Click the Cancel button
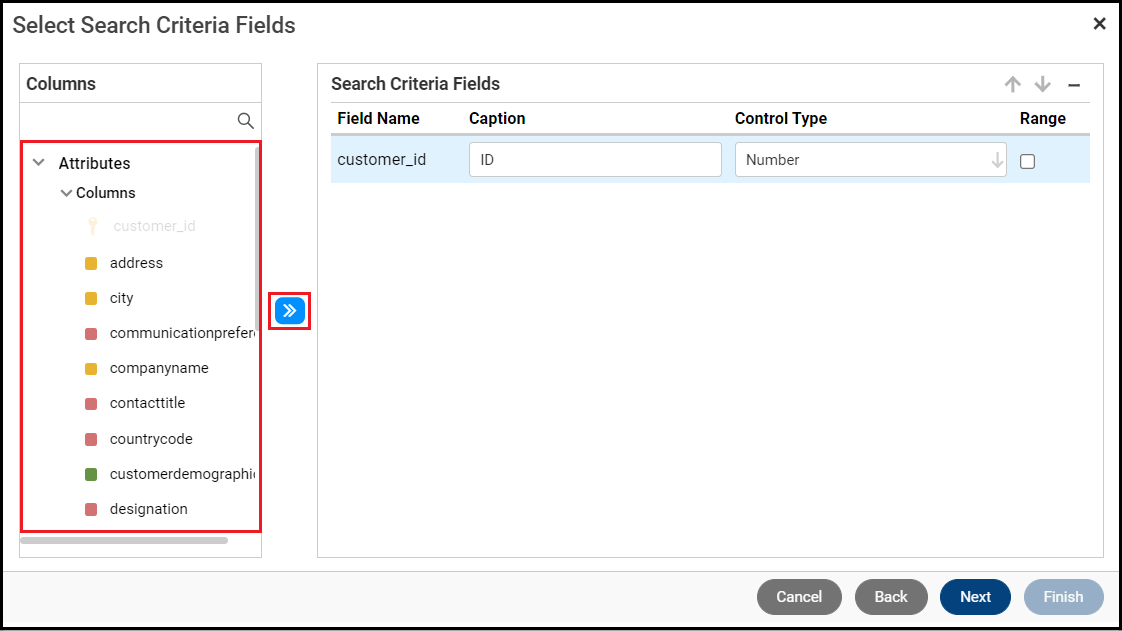The width and height of the screenshot is (1122, 631). tap(799, 597)
